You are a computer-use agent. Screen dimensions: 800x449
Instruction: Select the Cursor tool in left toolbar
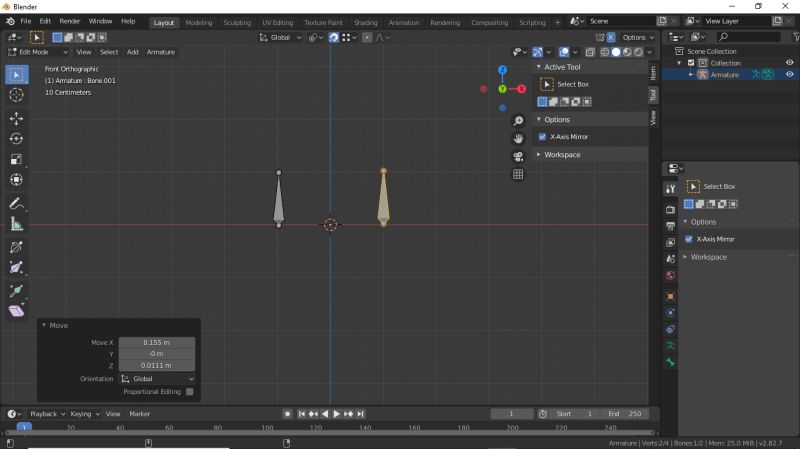click(16, 95)
